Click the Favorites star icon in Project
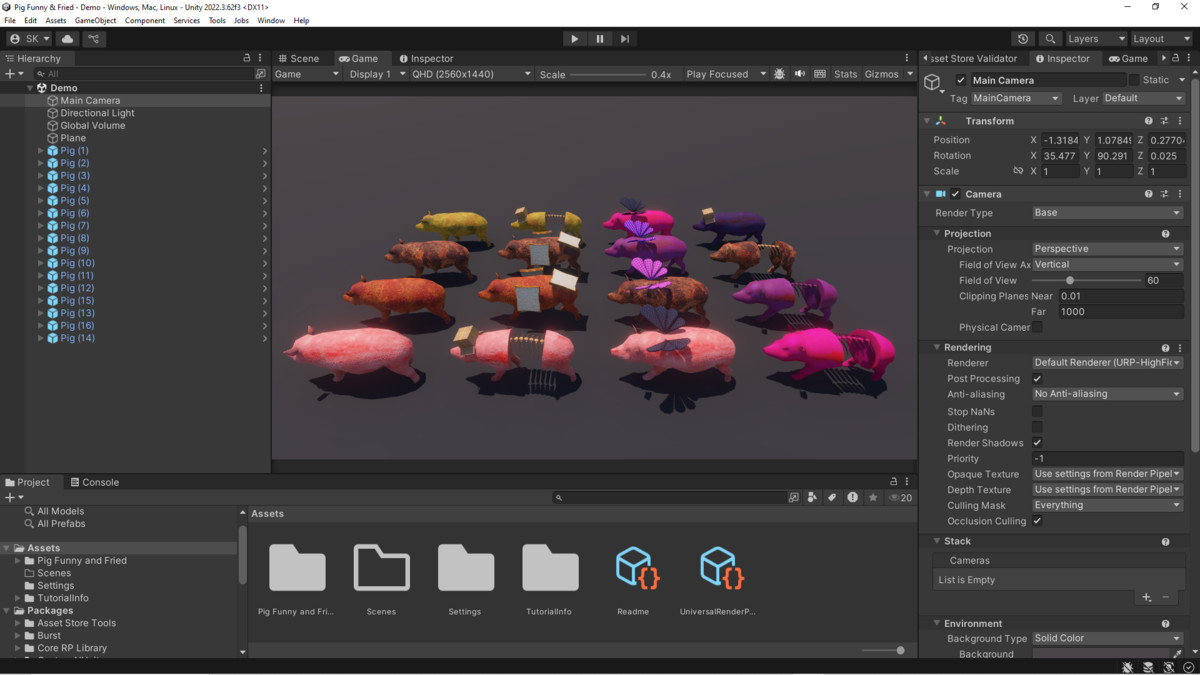The width and height of the screenshot is (1200, 675). coord(873,497)
